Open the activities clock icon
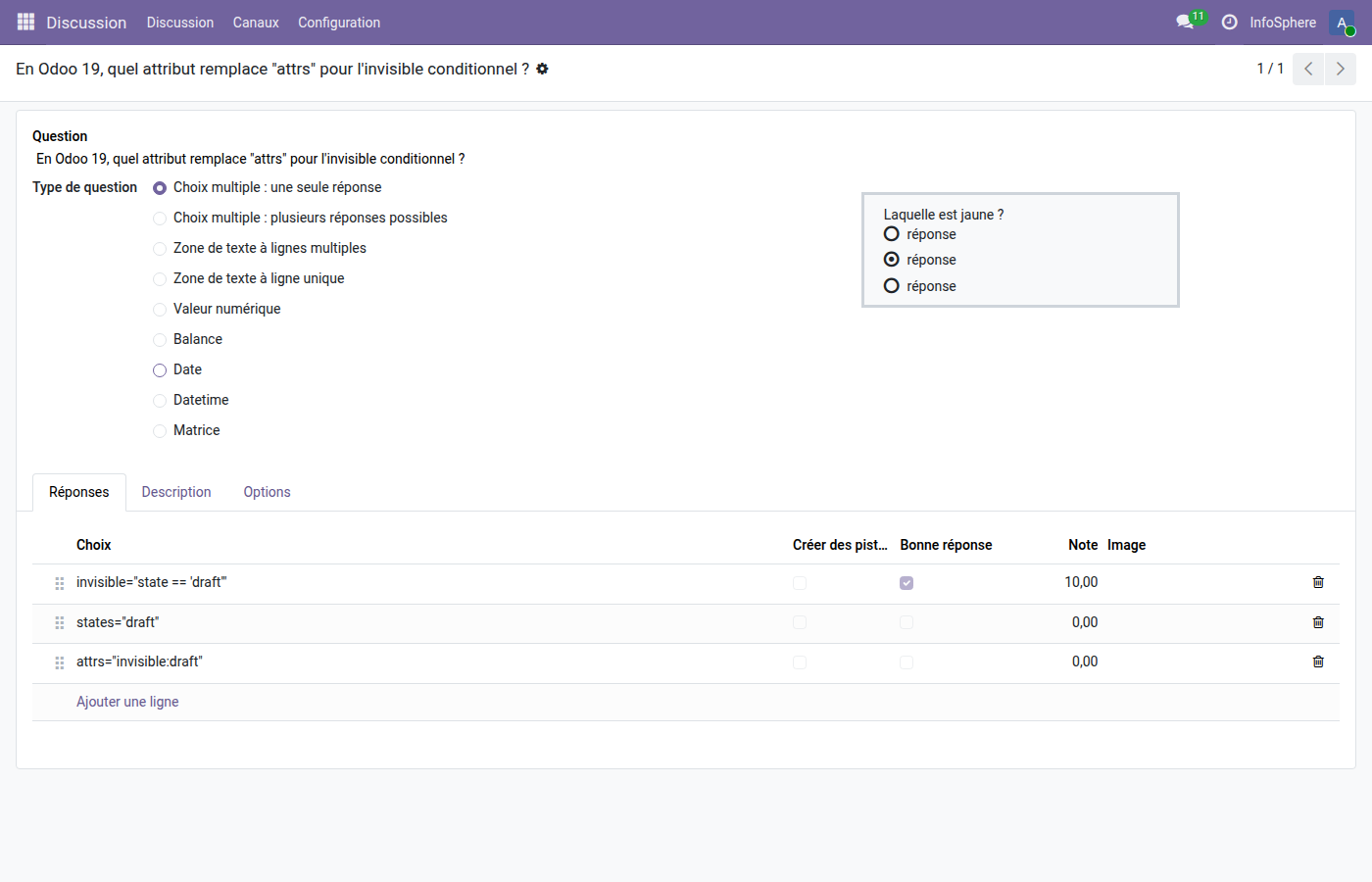The width and height of the screenshot is (1372, 882). click(1229, 22)
